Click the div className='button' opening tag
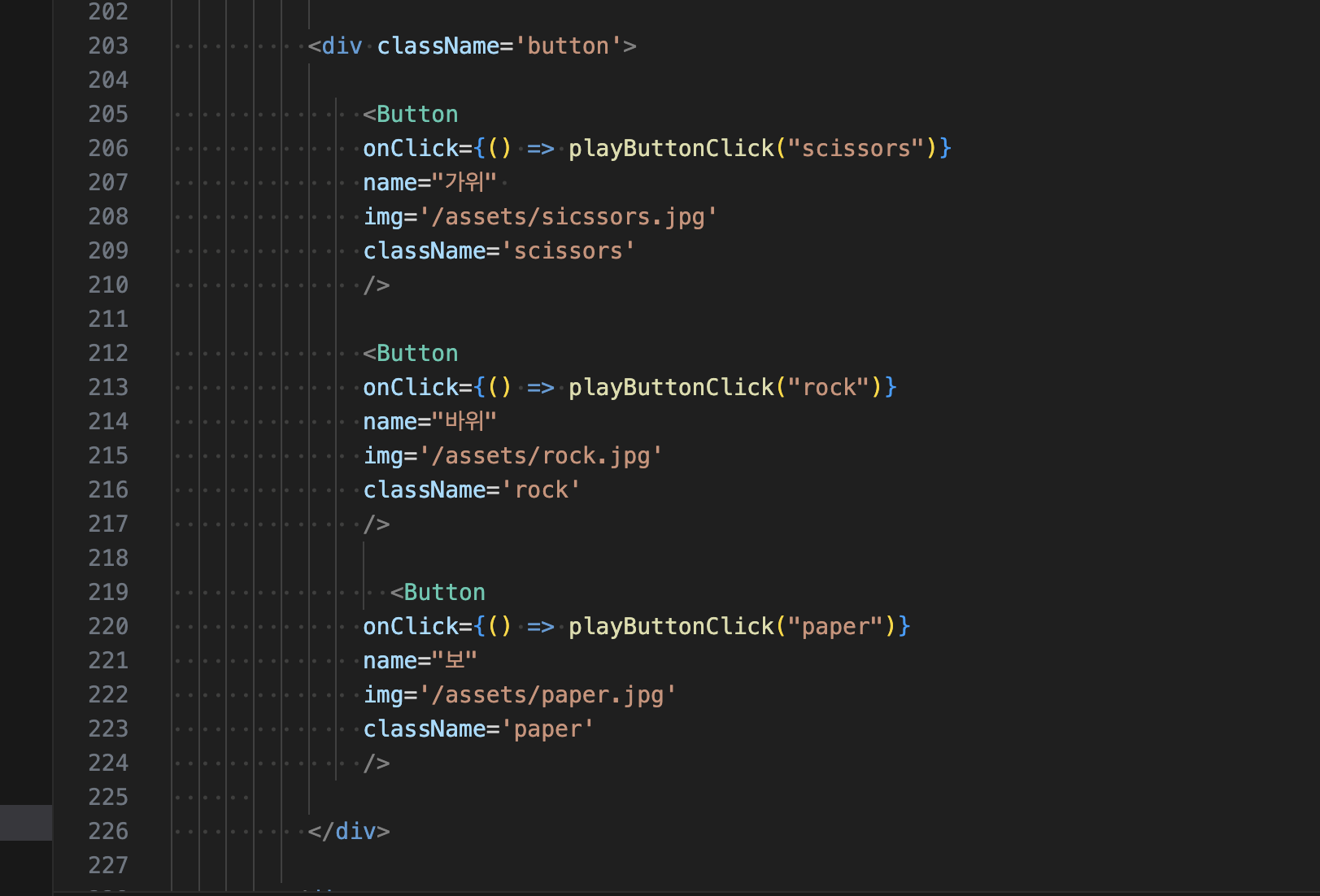1320x896 pixels. [x=472, y=46]
